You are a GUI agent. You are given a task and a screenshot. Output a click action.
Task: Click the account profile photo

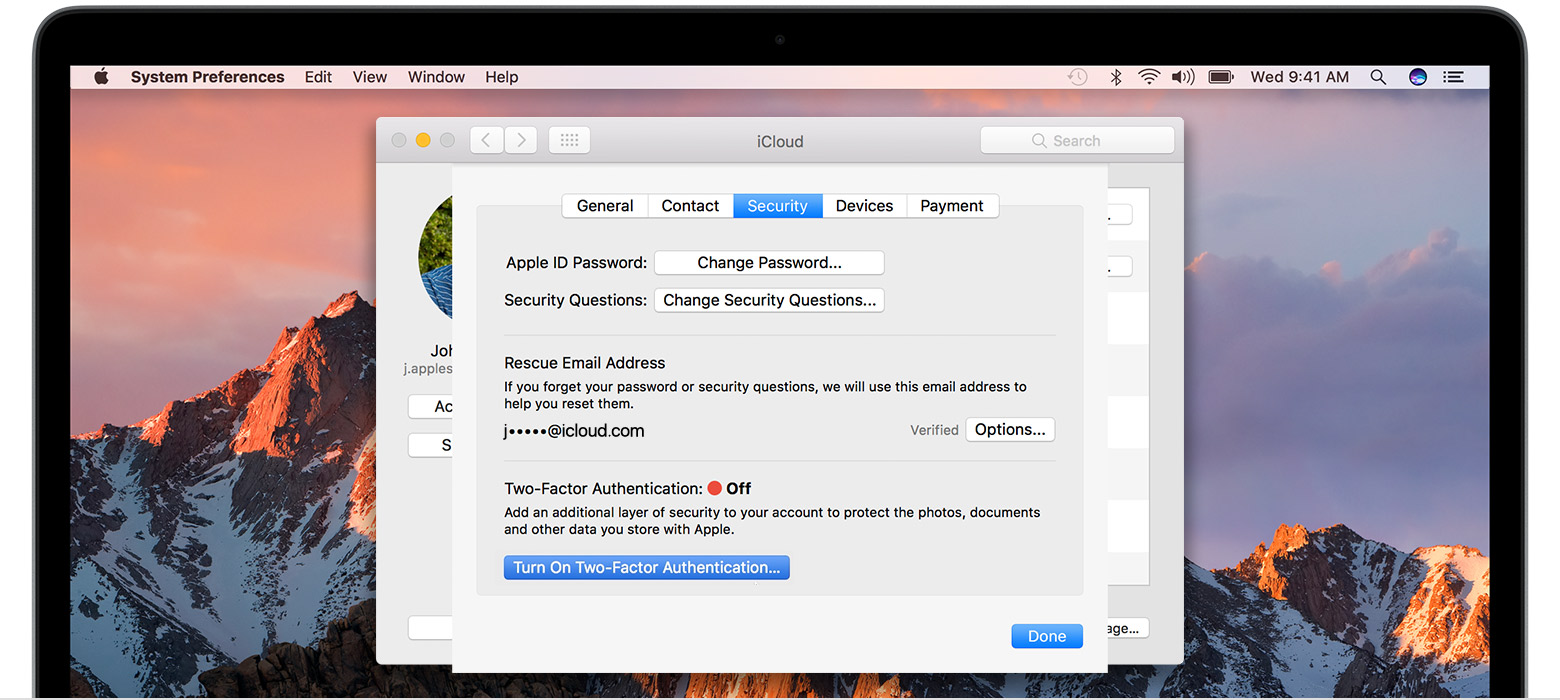click(436, 255)
